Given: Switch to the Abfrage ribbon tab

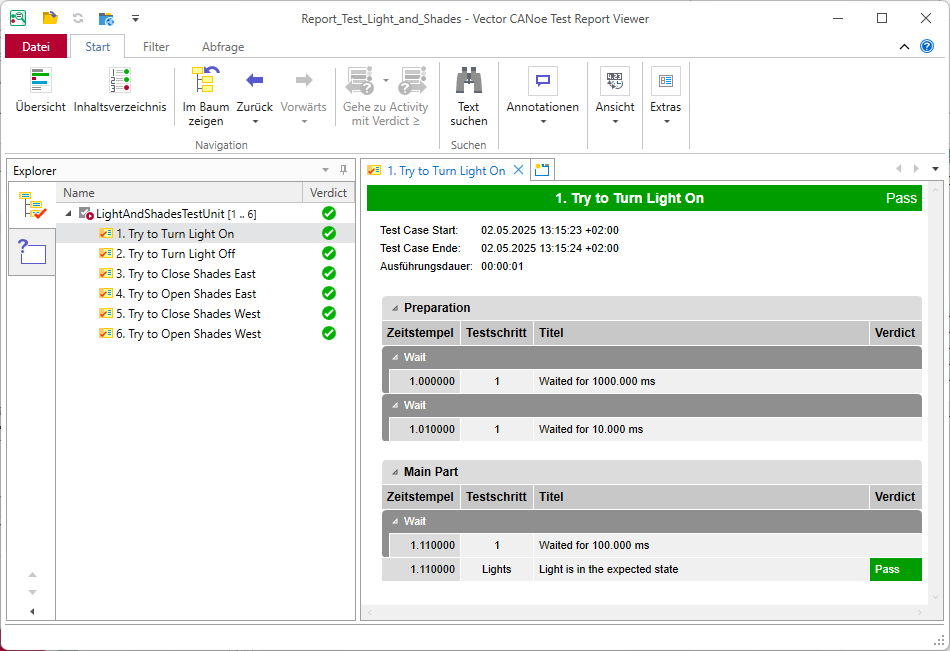Looking at the screenshot, I should pos(223,47).
